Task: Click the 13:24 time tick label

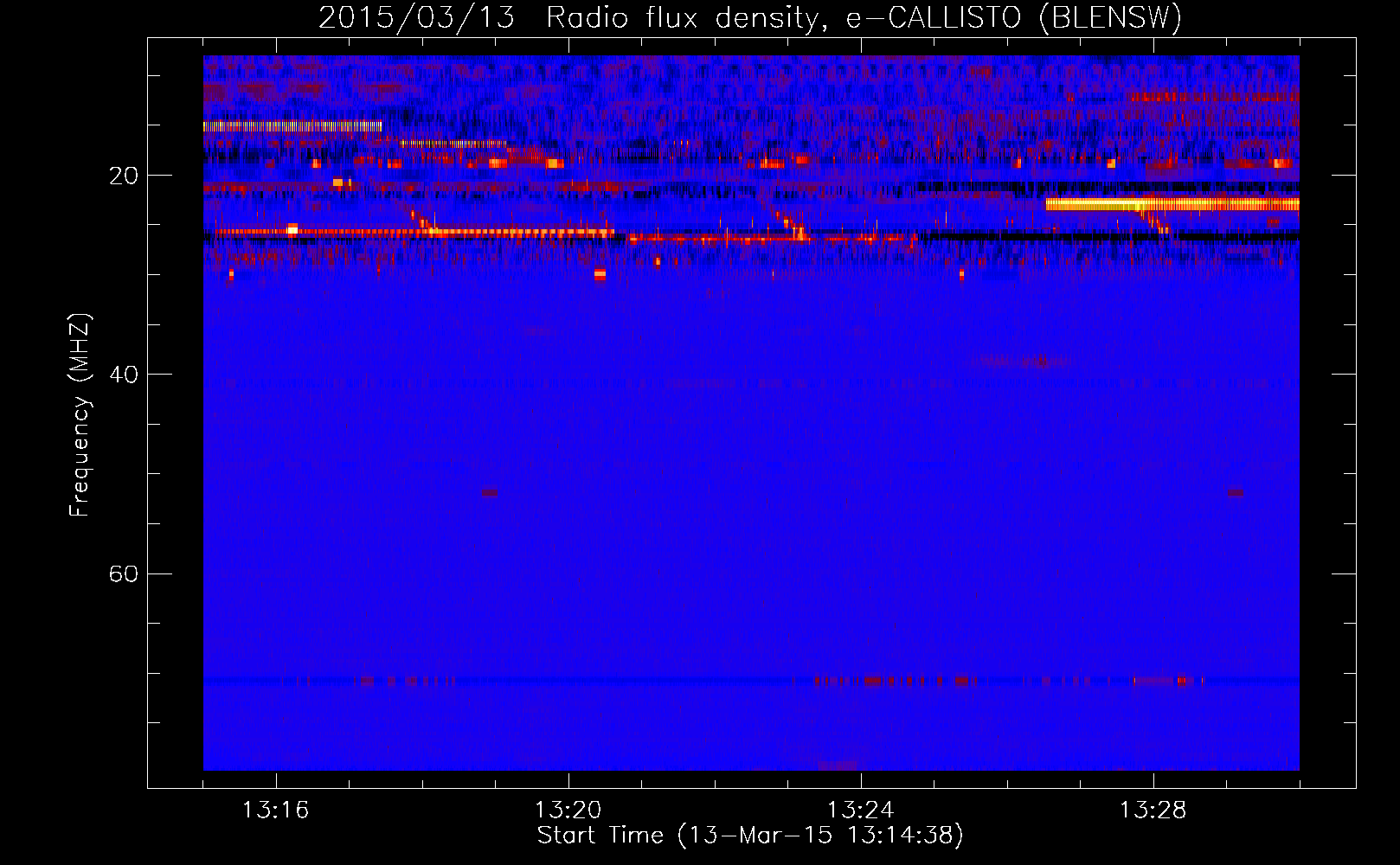Action: [x=860, y=811]
